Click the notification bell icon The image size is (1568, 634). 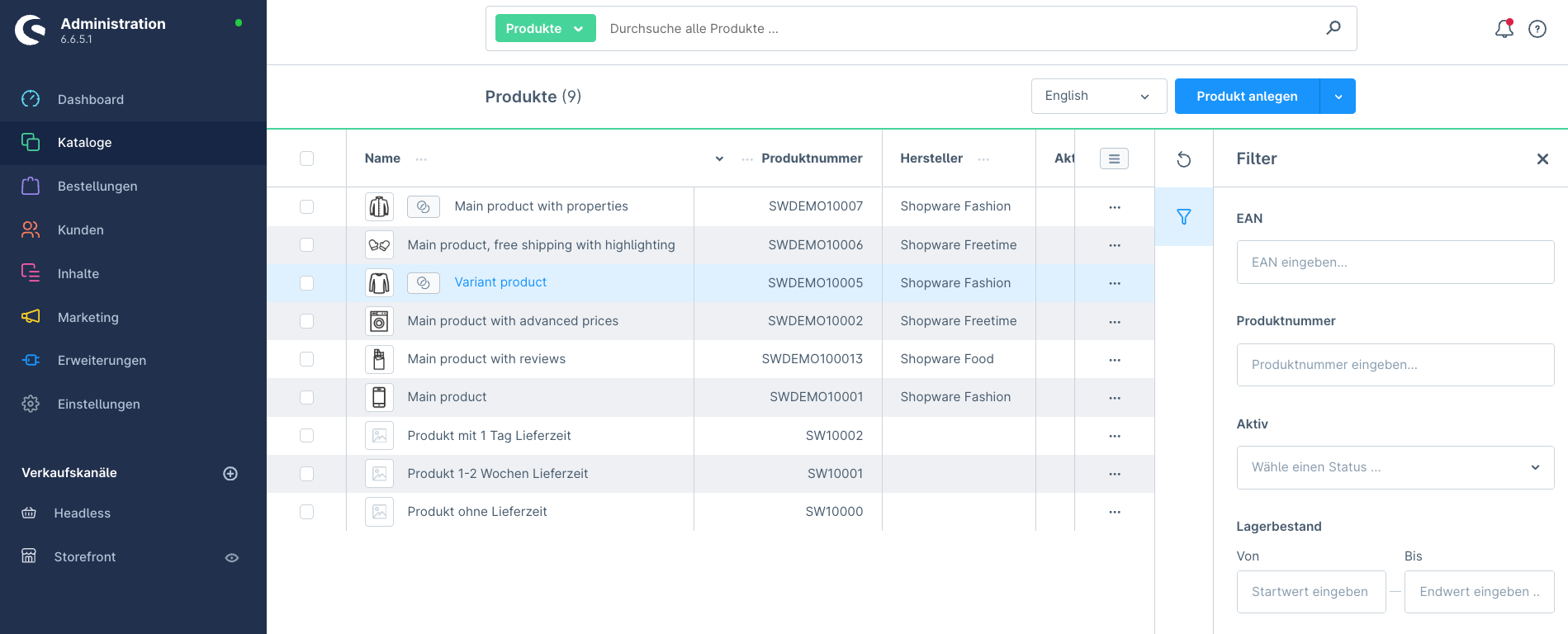pyautogui.click(x=1504, y=29)
